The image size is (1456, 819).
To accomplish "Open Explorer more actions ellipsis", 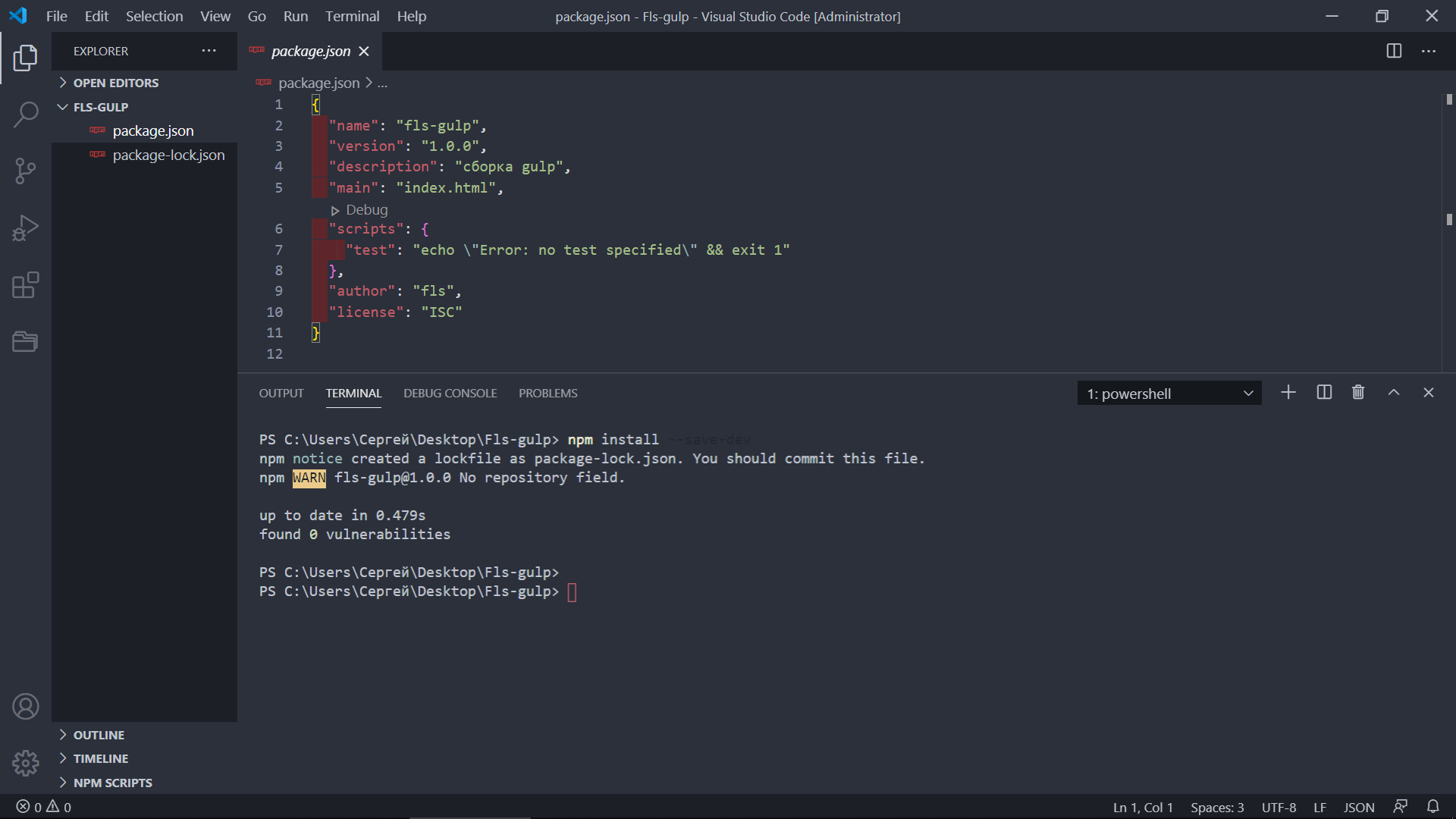I will [209, 51].
